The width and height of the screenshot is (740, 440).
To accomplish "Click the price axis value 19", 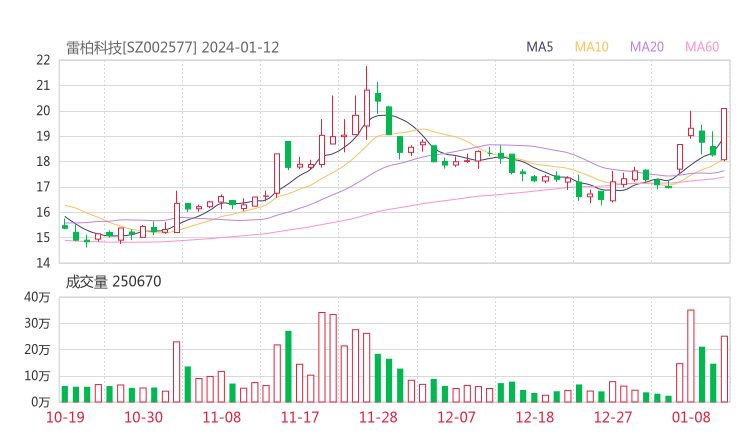I will pyautogui.click(x=43, y=136).
